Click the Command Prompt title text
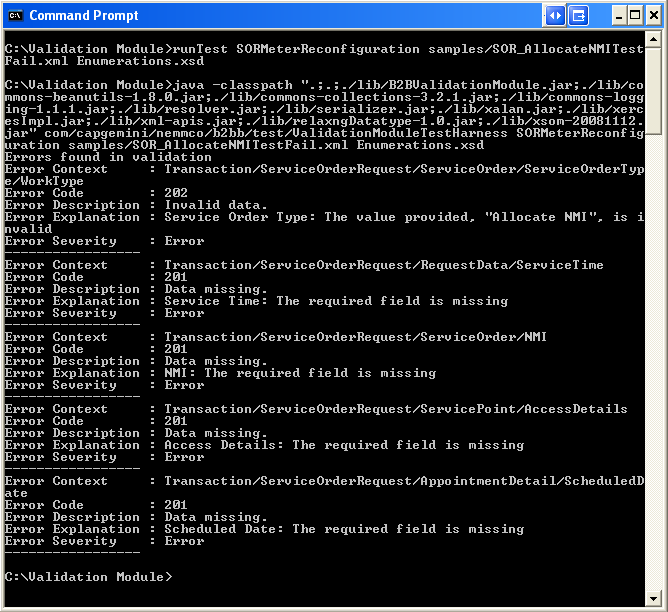Image resolution: width=668 pixels, height=612 pixels. (84, 16)
